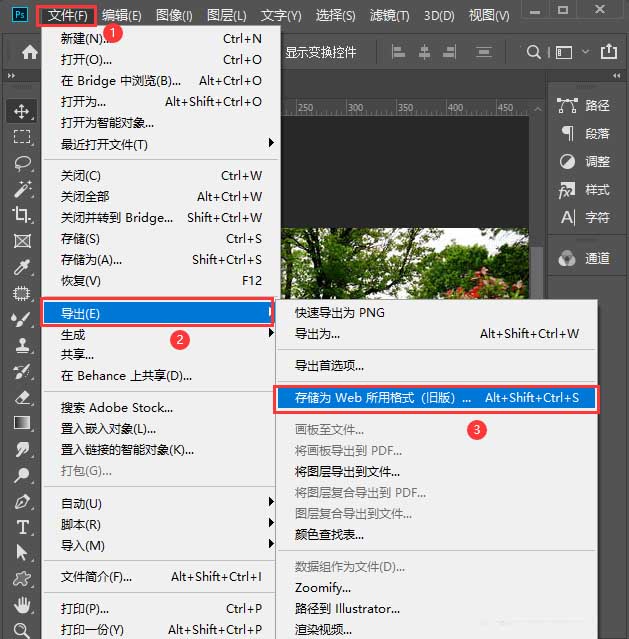Select the Path Selection tool
This screenshot has height=639, width=629.
click(x=21, y=553)
